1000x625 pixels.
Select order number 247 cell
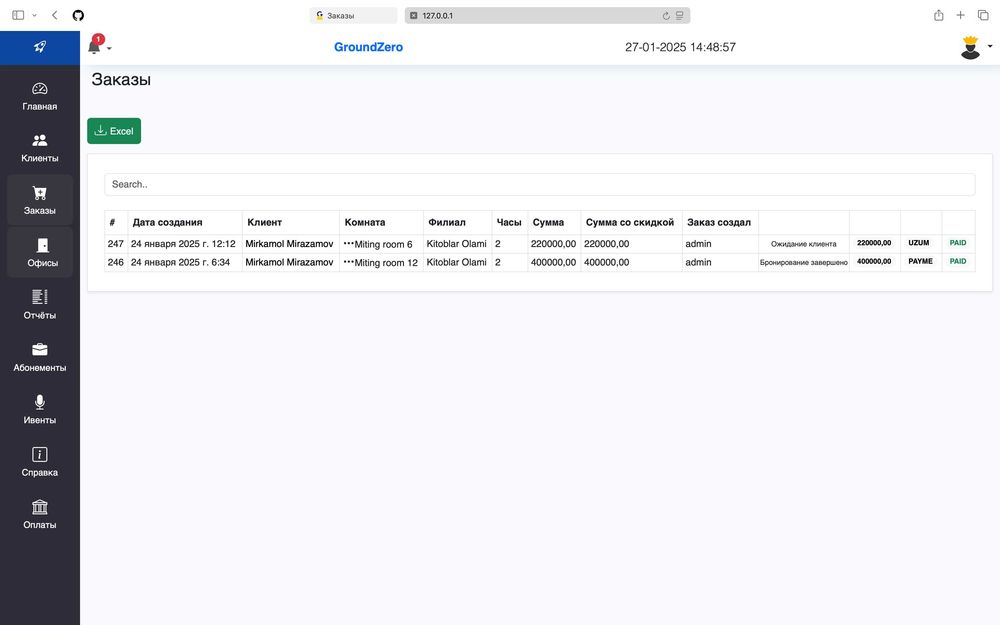coord(115,244)
